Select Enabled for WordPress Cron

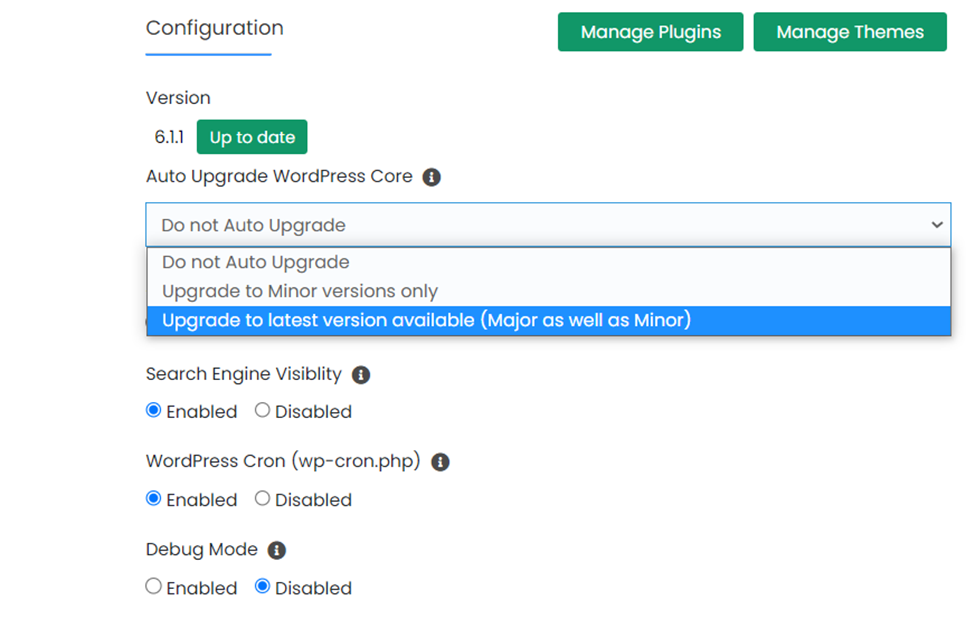click(x=154, y=498)
